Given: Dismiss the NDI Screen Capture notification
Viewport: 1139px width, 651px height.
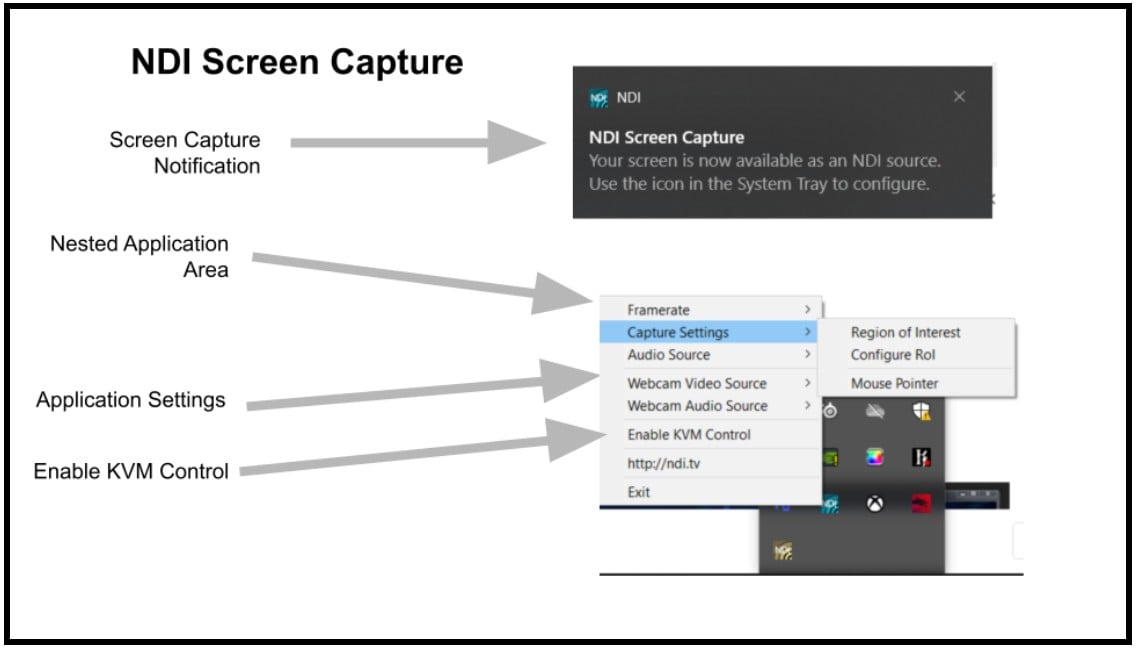Looking at the screenshot, I should pos(959,96).
